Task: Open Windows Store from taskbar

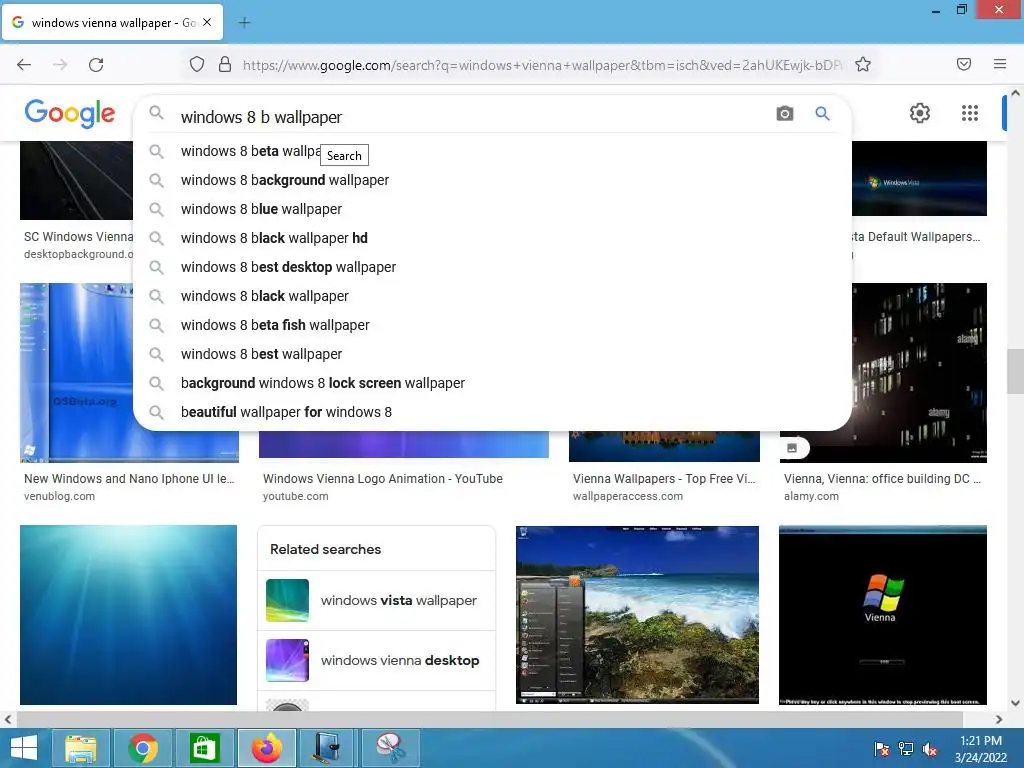Action: point(204,748)
